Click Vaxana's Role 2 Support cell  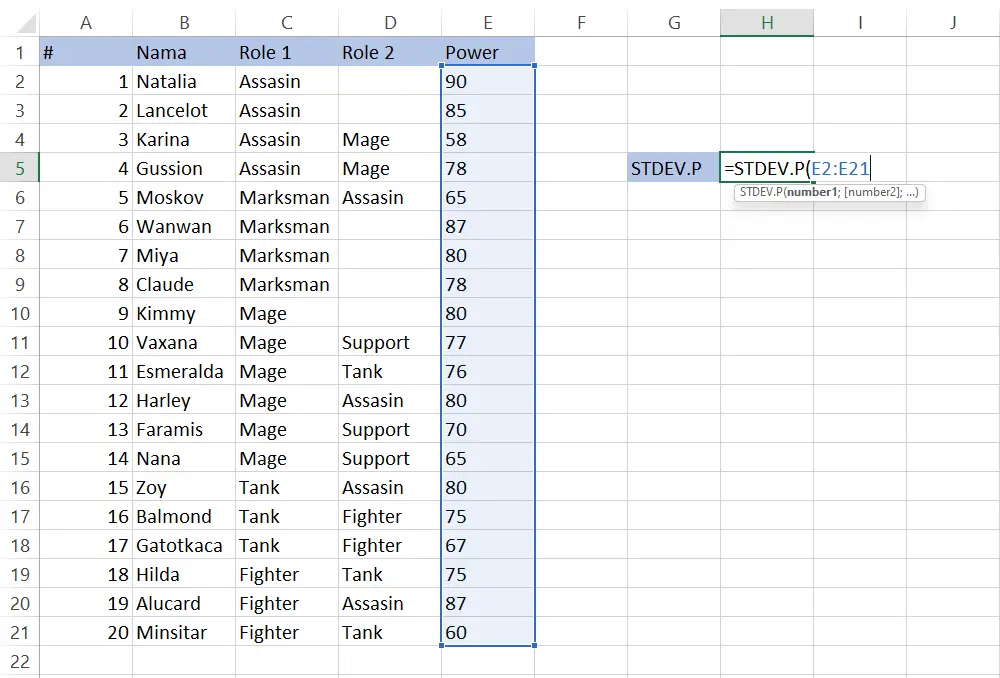[x=390, y=343]
